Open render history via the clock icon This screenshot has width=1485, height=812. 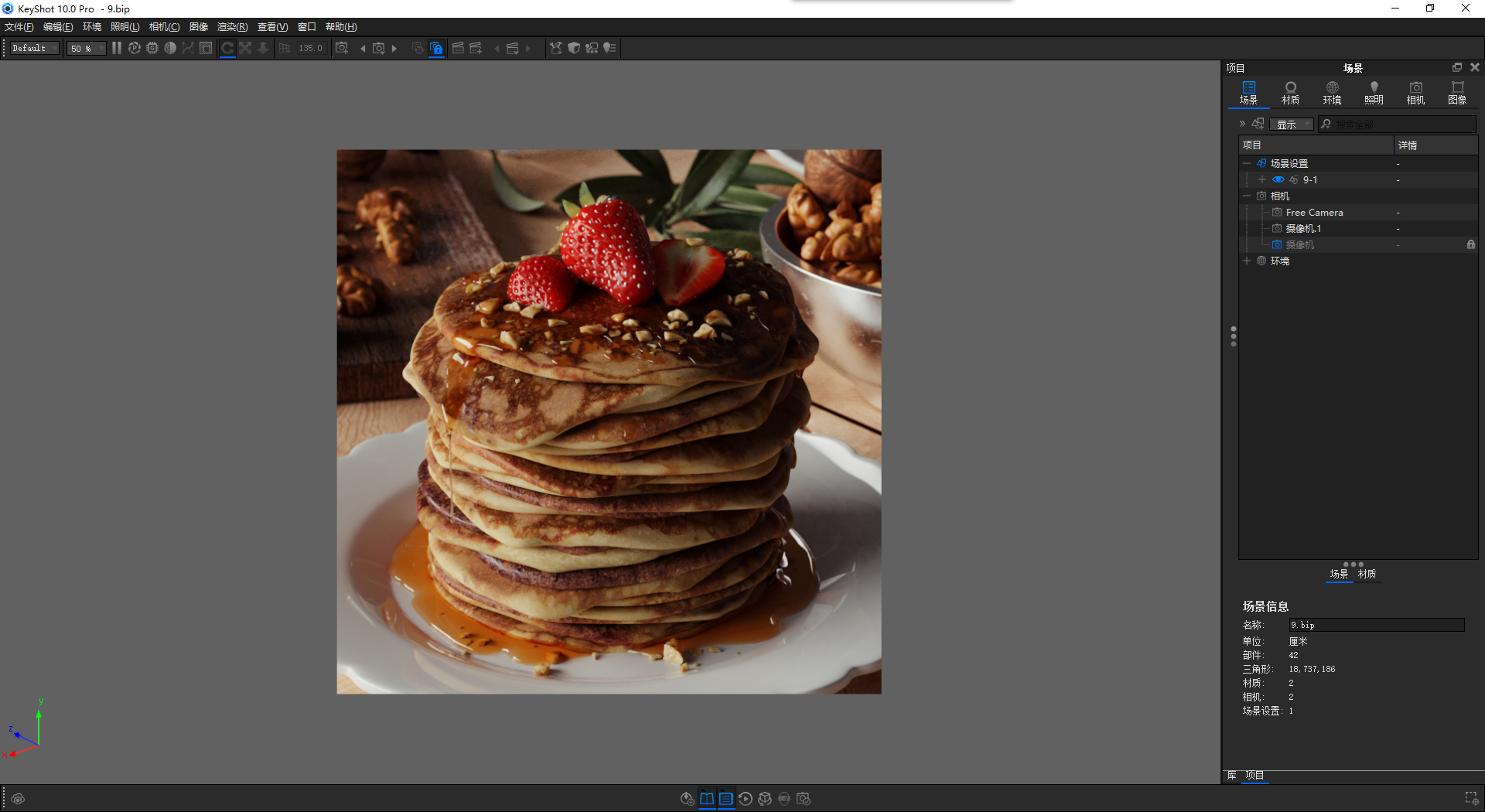(746, 799)
